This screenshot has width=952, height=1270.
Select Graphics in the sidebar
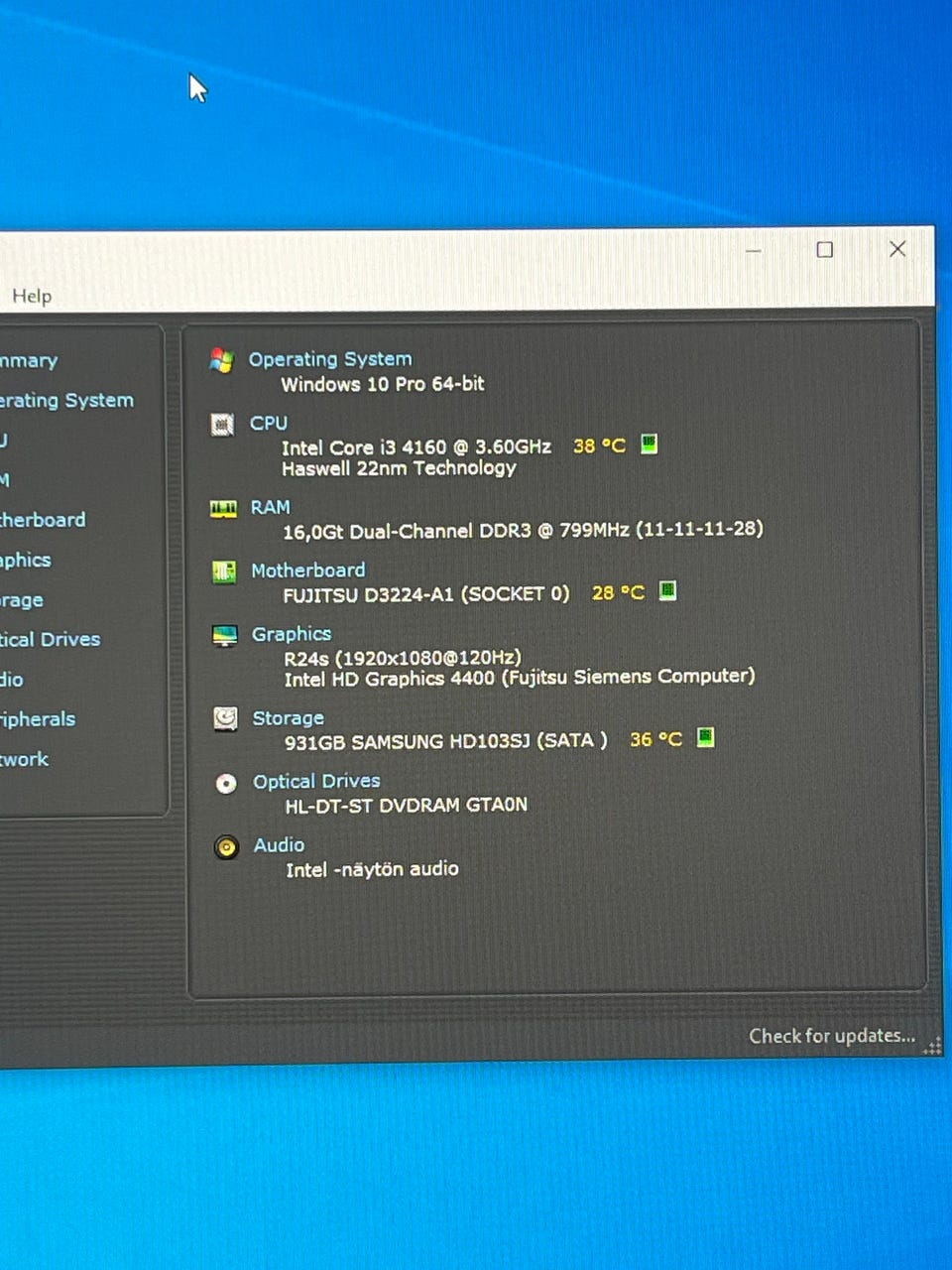(x=26, y=561)
